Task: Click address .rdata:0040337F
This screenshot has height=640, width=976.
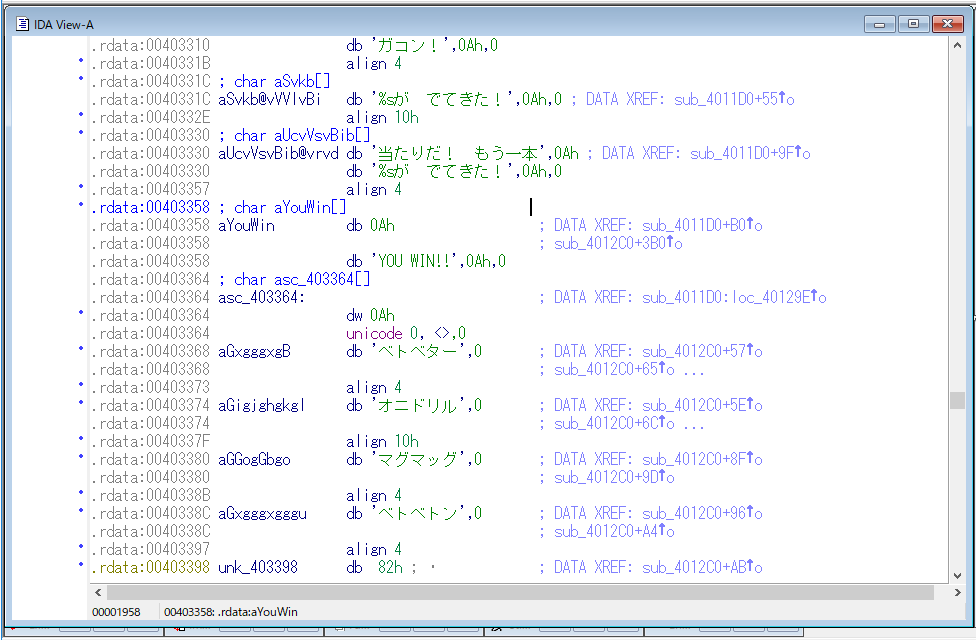Action: coord(151,441)
